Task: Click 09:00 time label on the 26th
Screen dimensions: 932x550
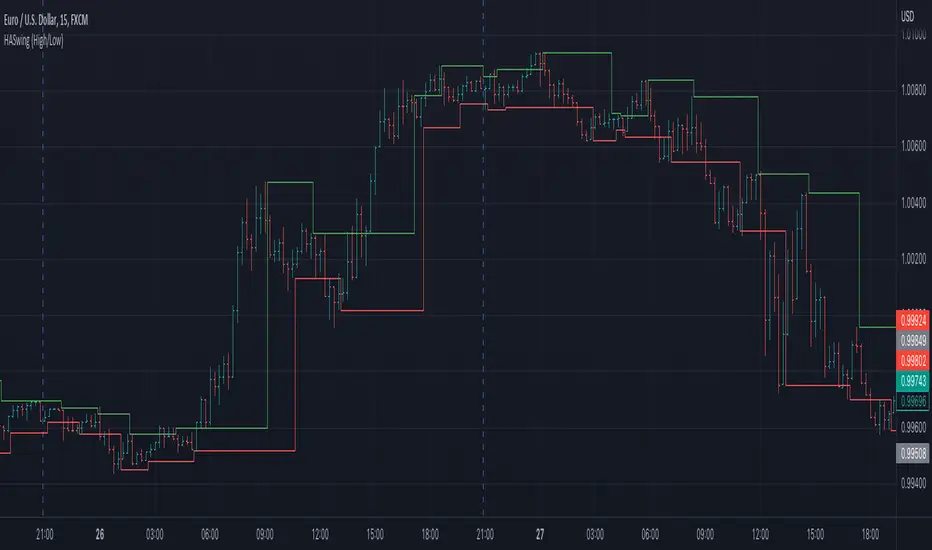Action: pyautogui.click(x=265, y=533)
